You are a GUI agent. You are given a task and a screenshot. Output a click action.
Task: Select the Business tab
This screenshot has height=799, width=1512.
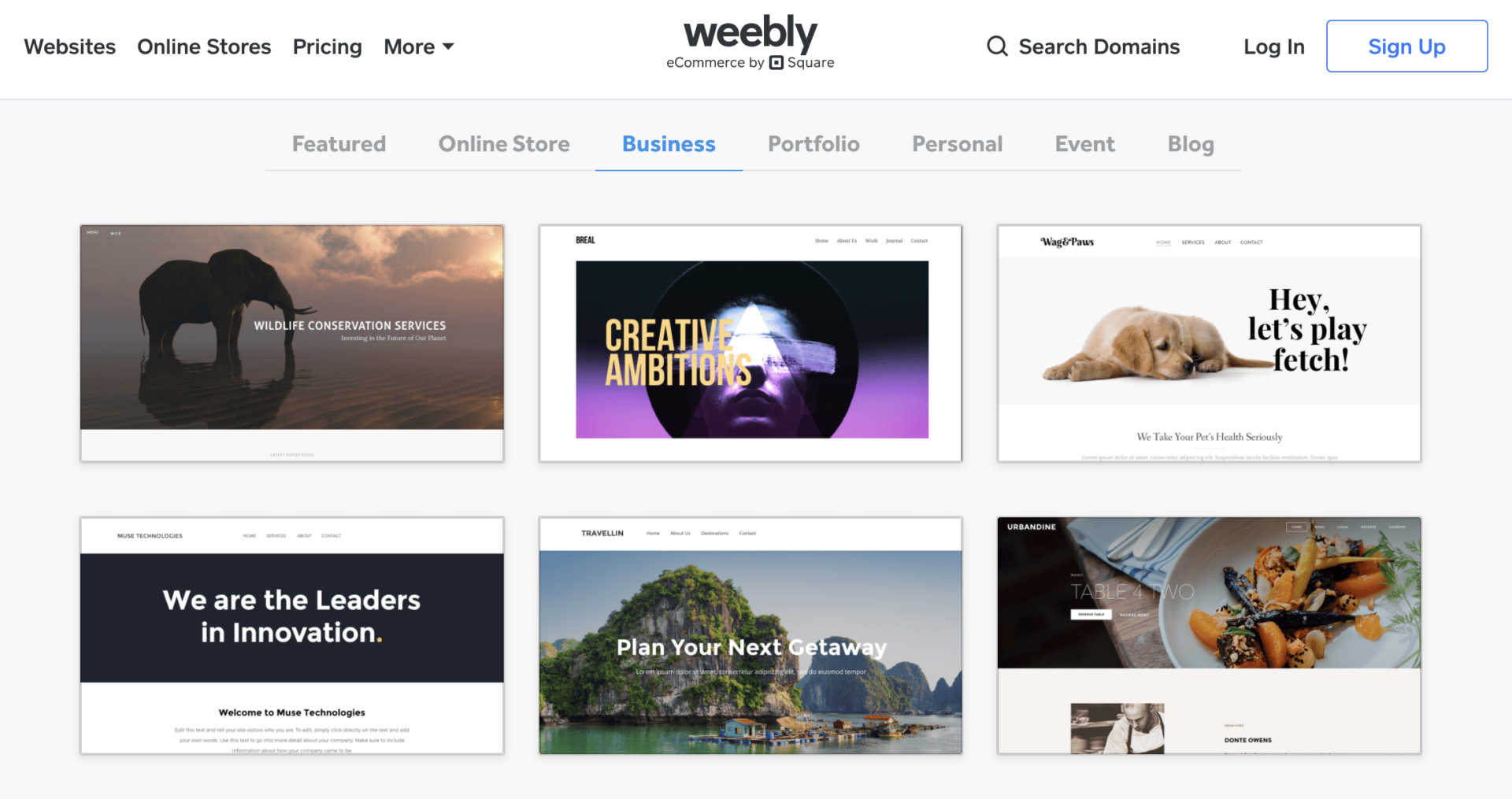tap(669, 144)
